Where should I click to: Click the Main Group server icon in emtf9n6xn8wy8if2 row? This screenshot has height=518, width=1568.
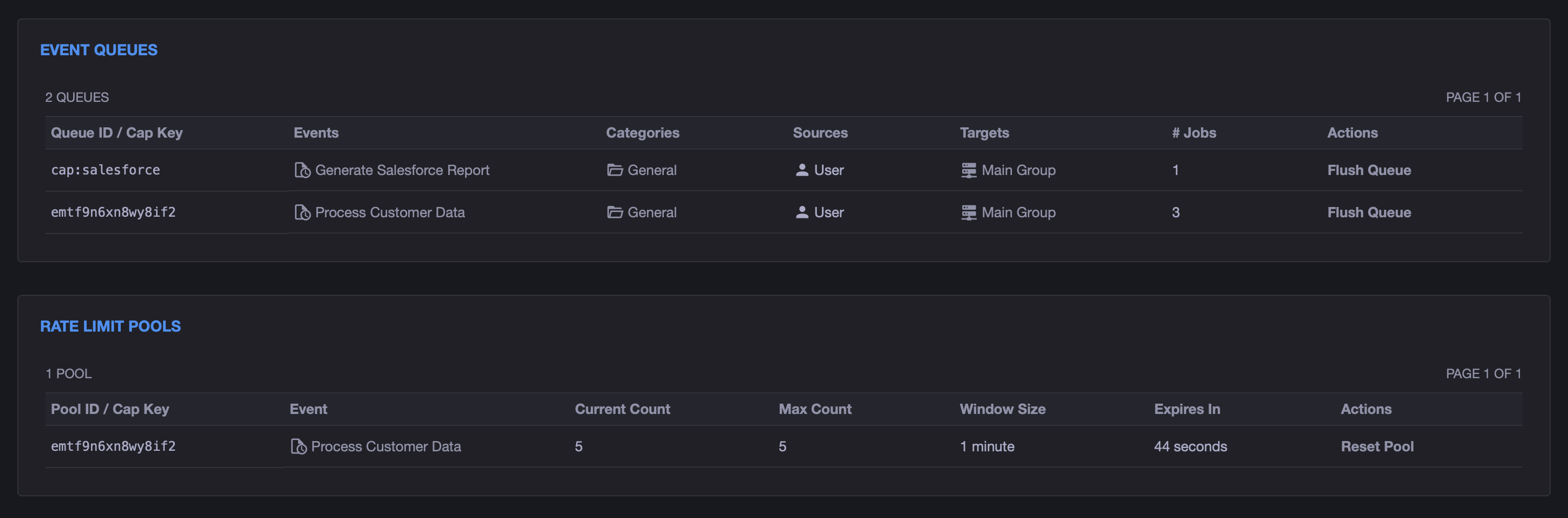coord(969,212)
